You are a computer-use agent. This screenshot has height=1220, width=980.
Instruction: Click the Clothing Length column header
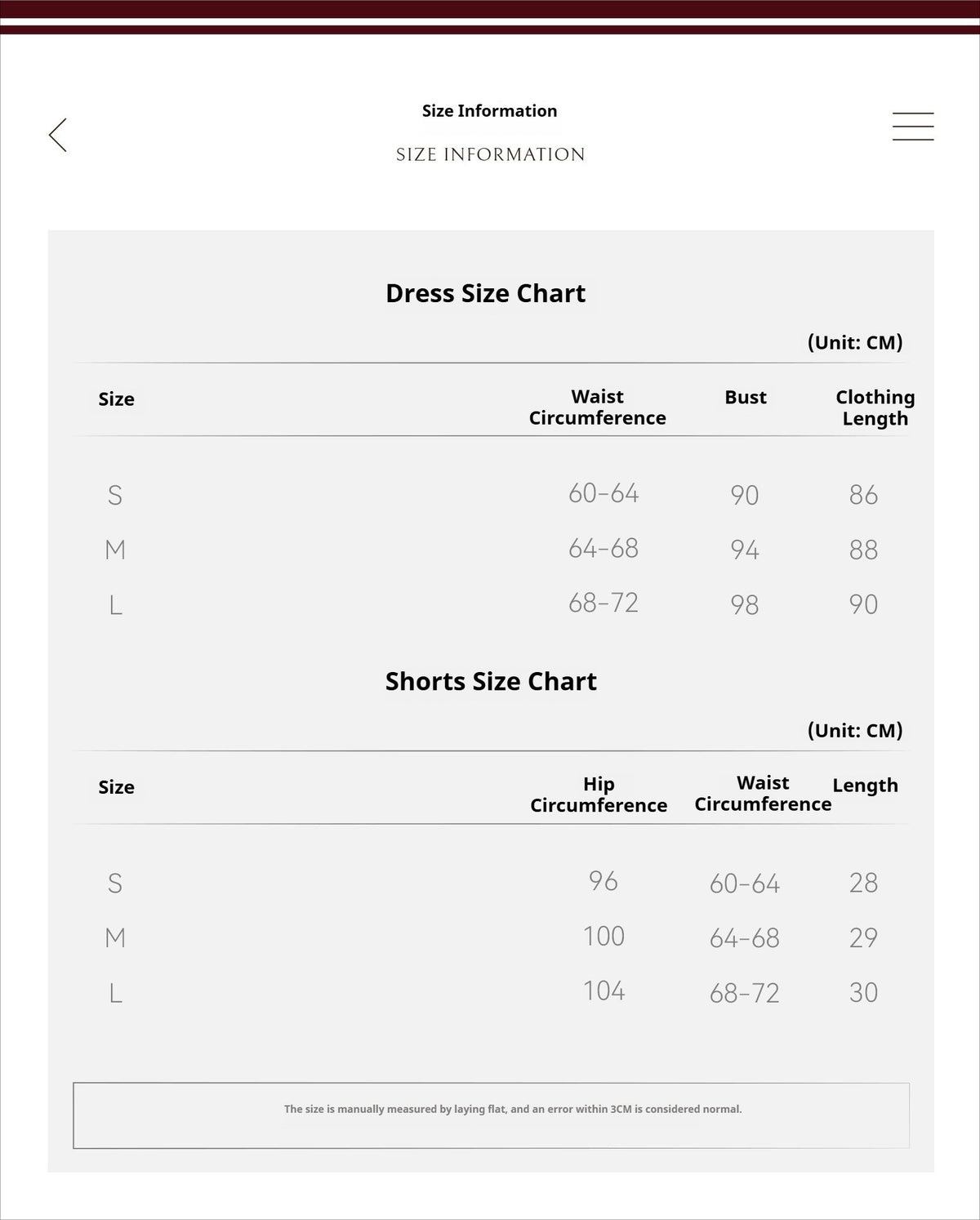click(x=875, y=407)
